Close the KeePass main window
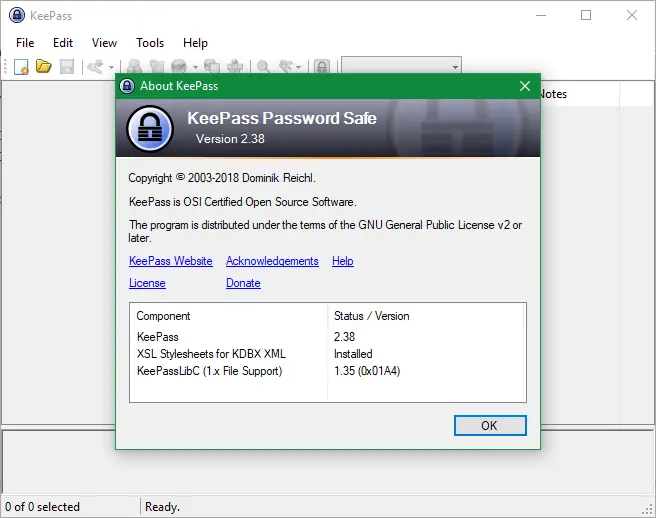 (x=632, y=15)
